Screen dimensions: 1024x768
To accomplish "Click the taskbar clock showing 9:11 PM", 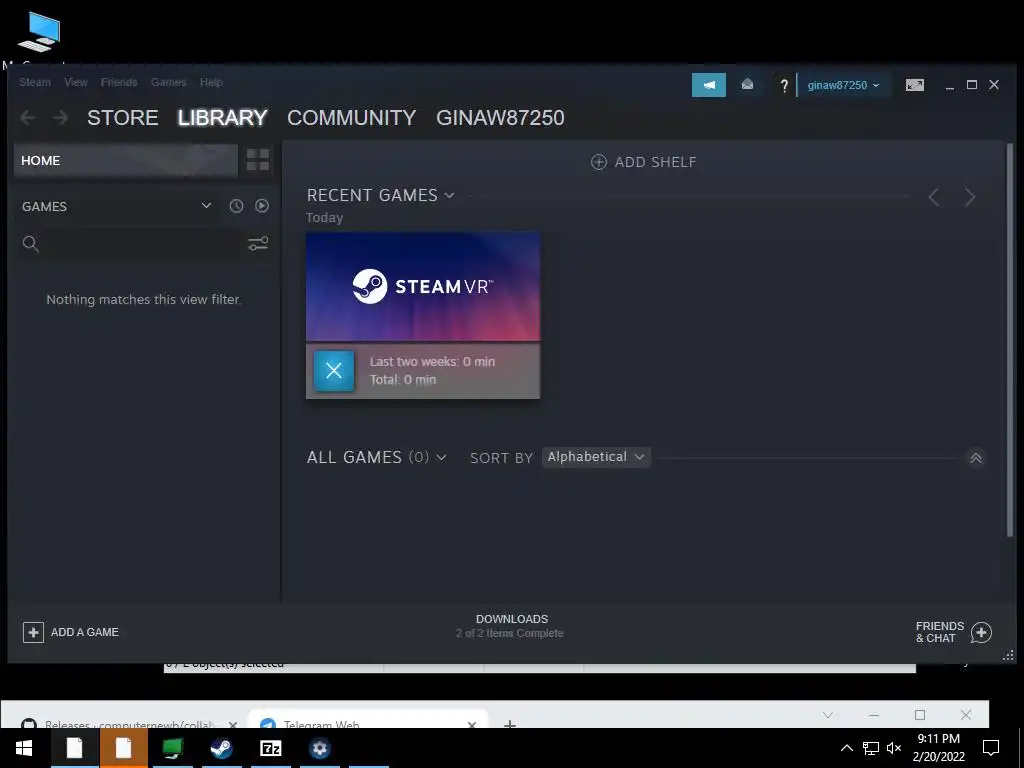I will point(938,748).
